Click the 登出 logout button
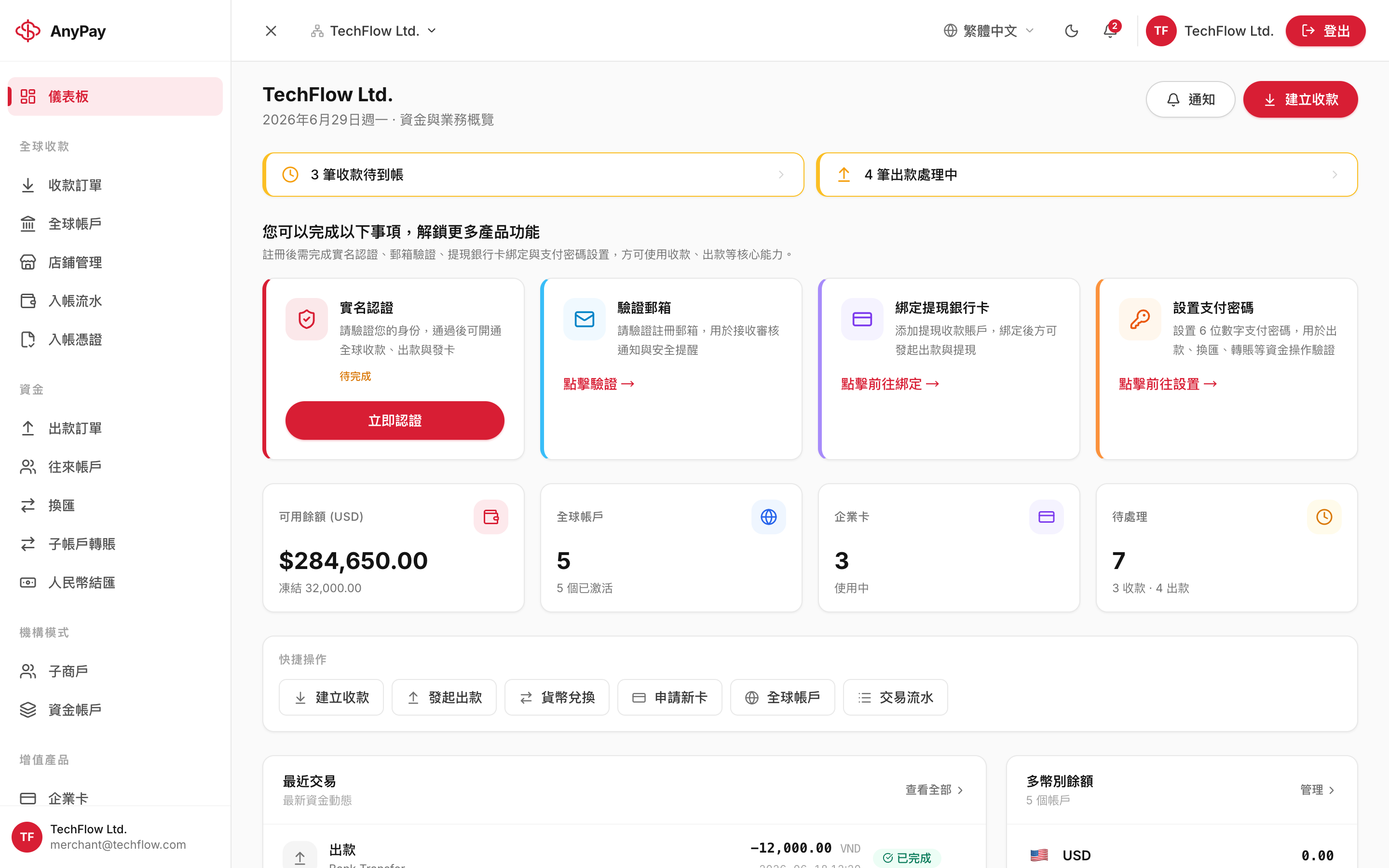 tap(1325, 31)
